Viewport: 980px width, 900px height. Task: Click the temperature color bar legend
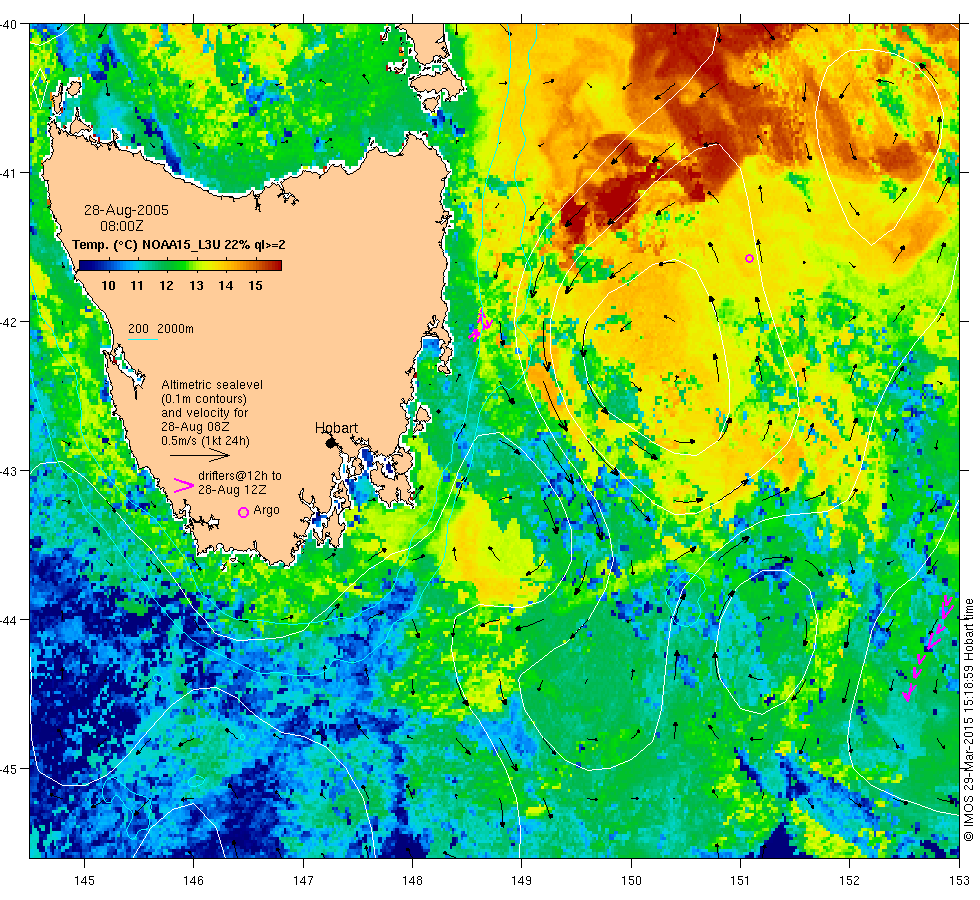click(180, 266)
